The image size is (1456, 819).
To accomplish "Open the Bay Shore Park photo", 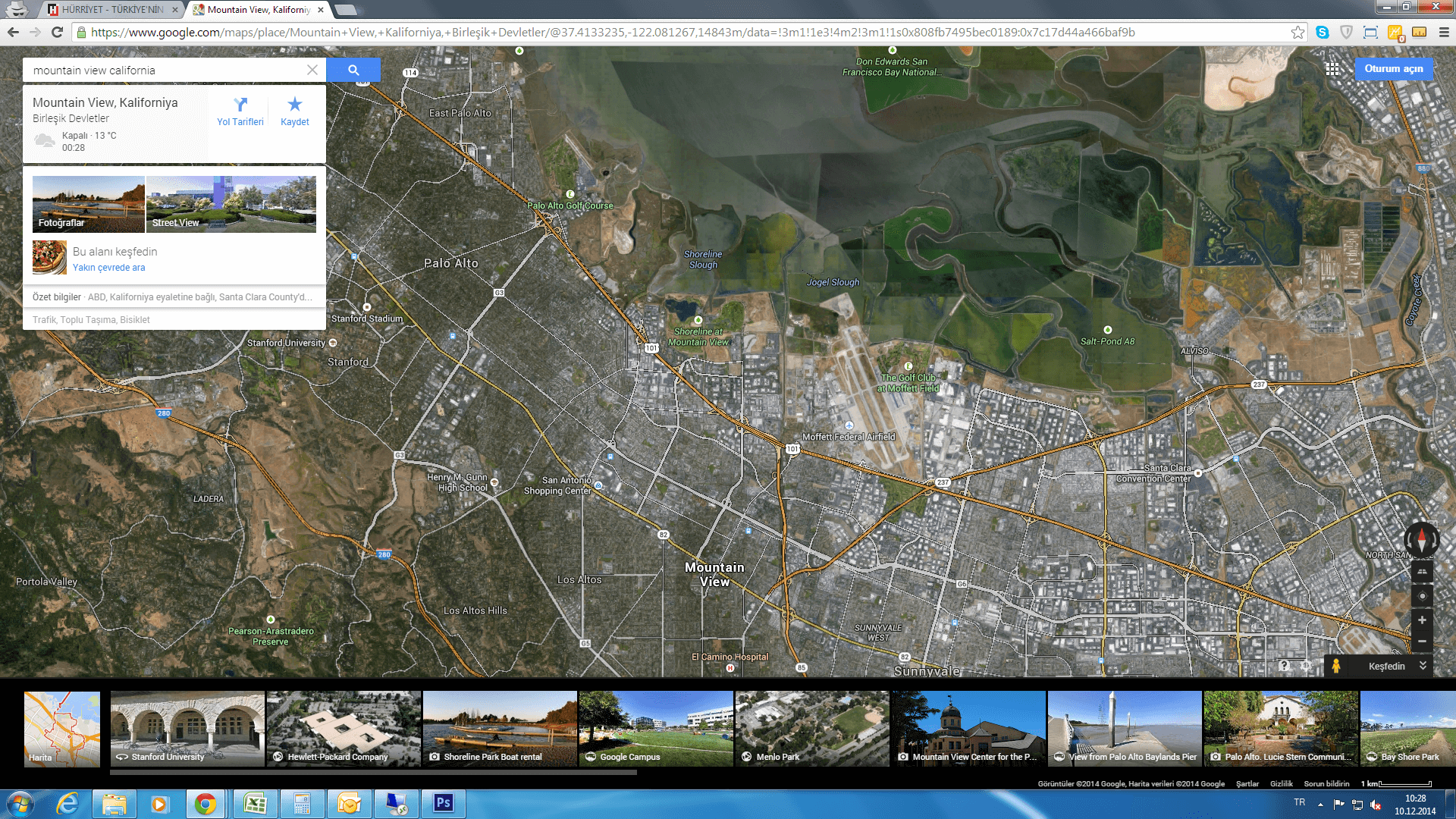I will [x=1408, y=729].
